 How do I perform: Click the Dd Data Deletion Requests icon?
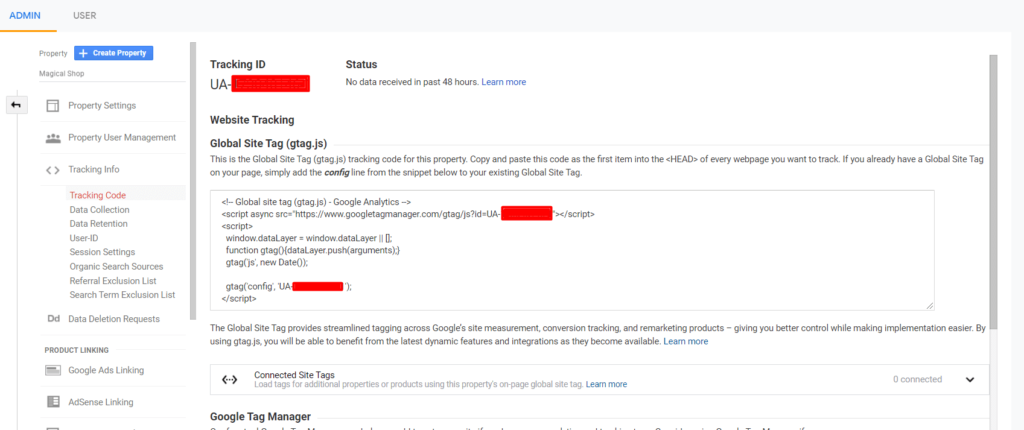coord(53,319)
